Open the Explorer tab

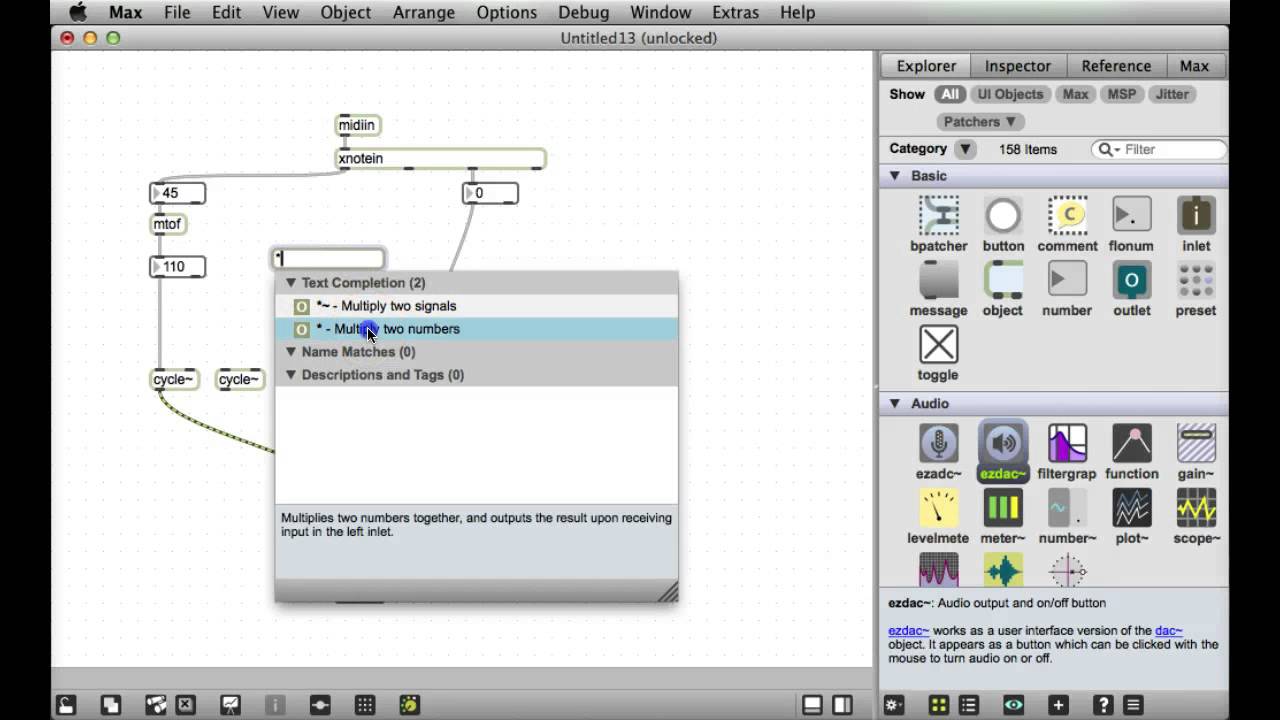[926, 66]
